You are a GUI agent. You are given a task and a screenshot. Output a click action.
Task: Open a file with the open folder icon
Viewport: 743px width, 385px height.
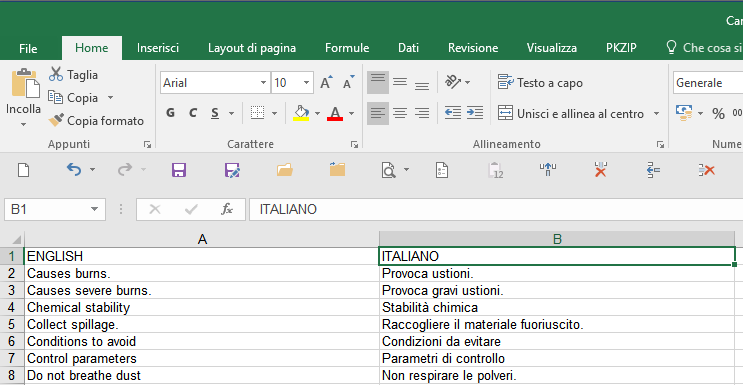coord(285,169)
